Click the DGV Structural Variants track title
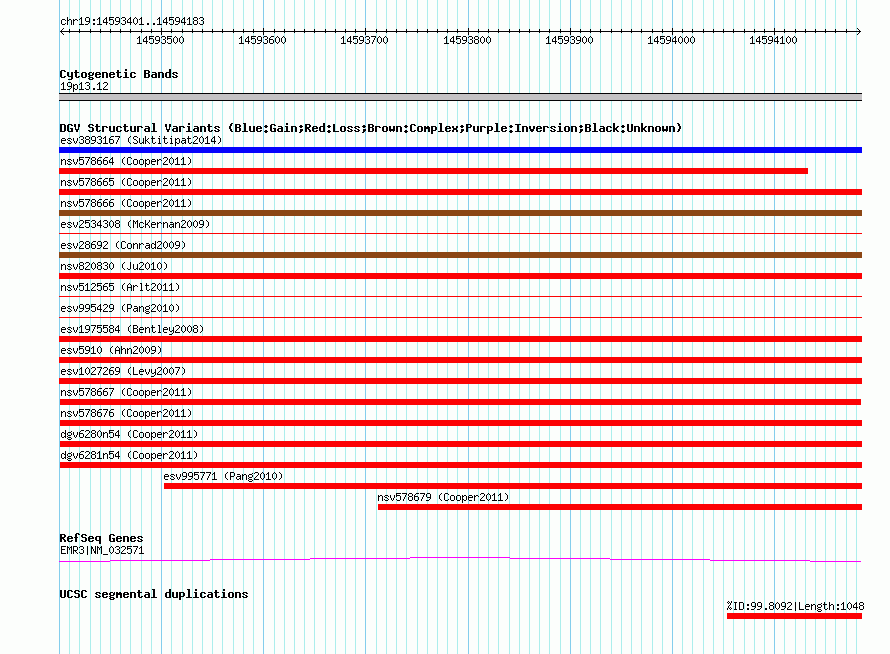The width and height of the screenshot is (890, 654). (x=370, y=128)
